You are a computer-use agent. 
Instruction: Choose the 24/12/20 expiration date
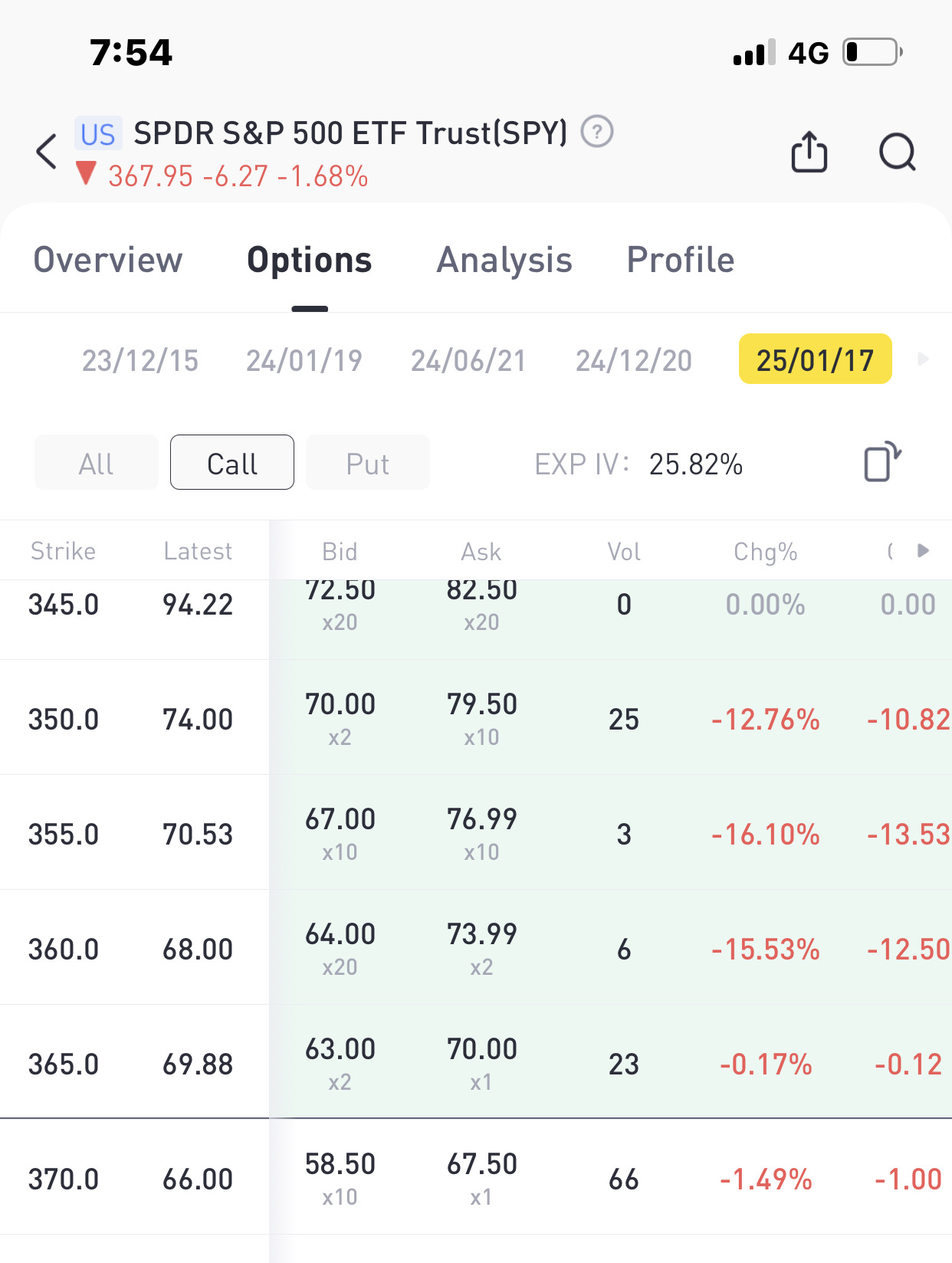(633, 359)
